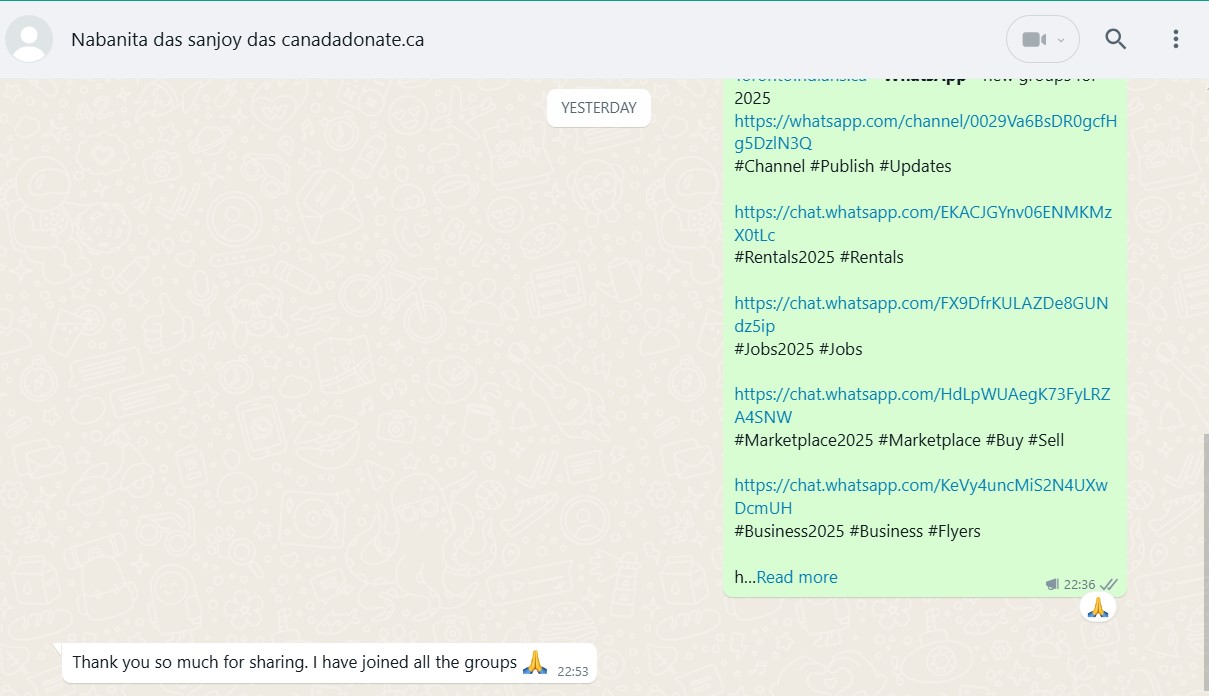
Task: Expand message with Read more
Action: (796, 577)
